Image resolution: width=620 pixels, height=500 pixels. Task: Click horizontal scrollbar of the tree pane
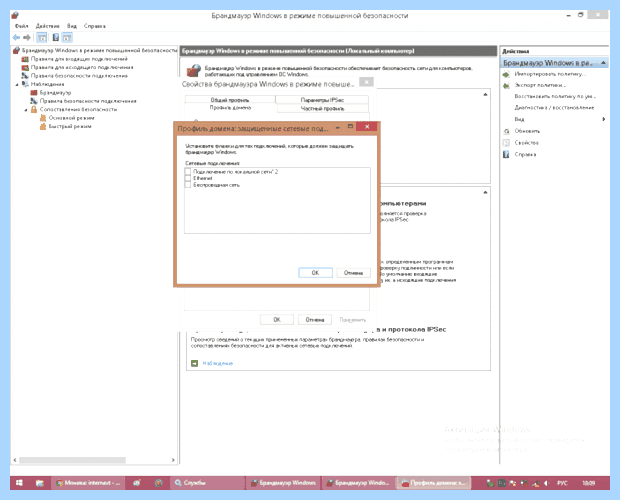click(x=72, y=460)
